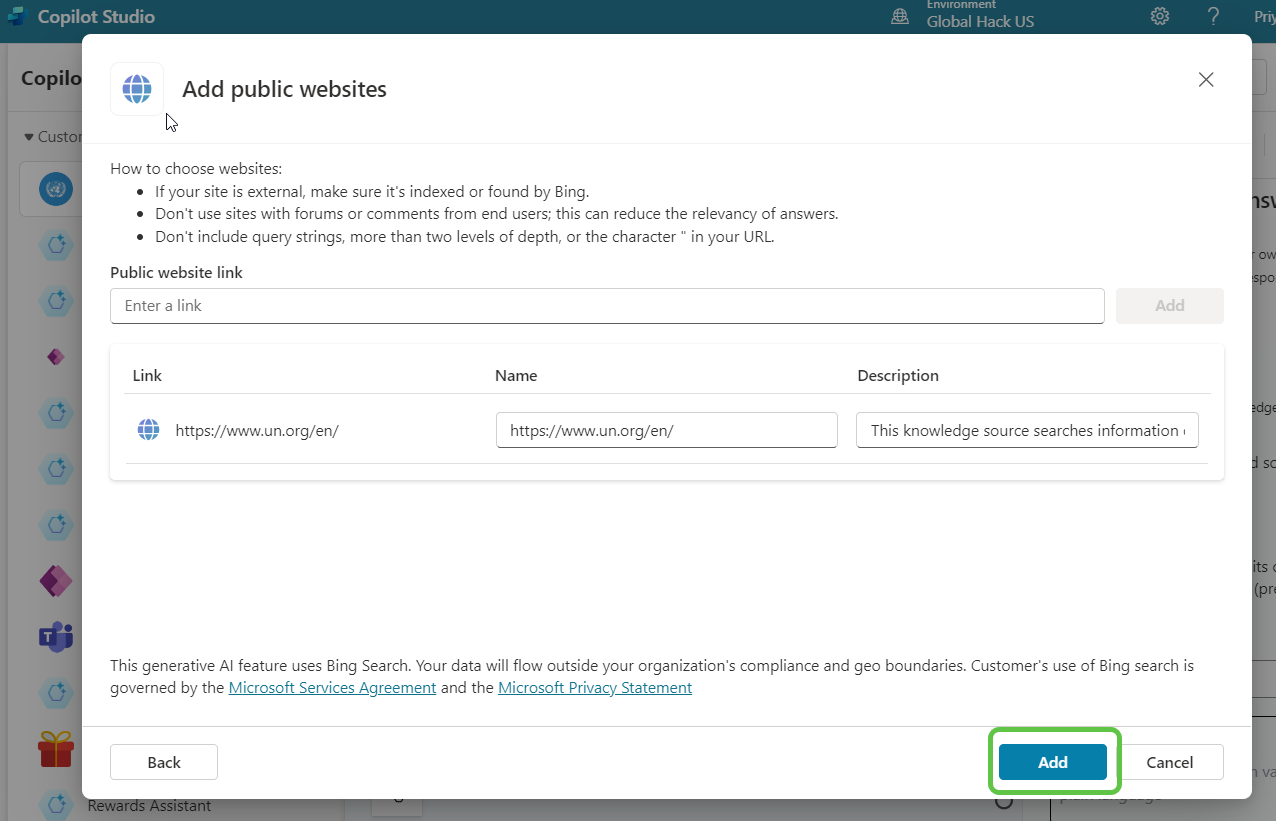Click the Copilot Studio logo icon
The height and width of the screenshot is (821, 1276).
16,16
